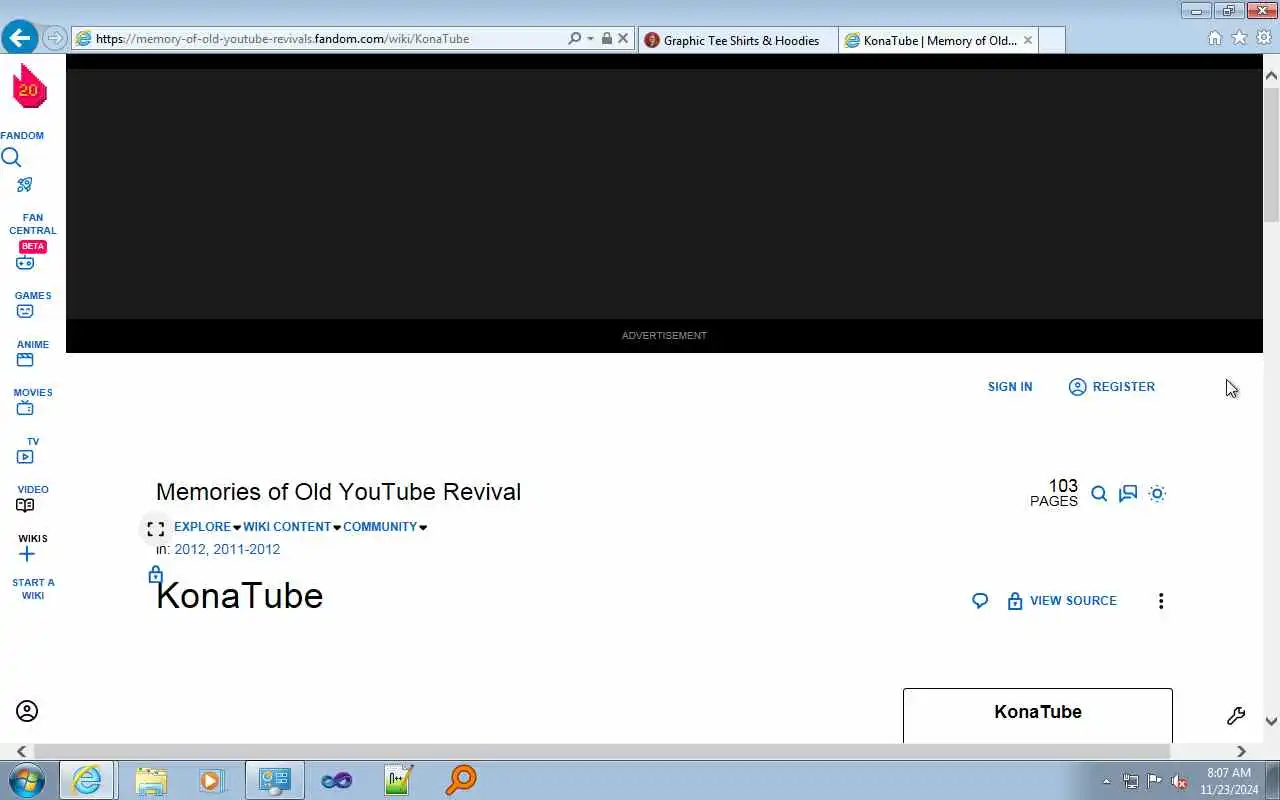Click Start a Wiki plus icon

(x=27, y=554)
